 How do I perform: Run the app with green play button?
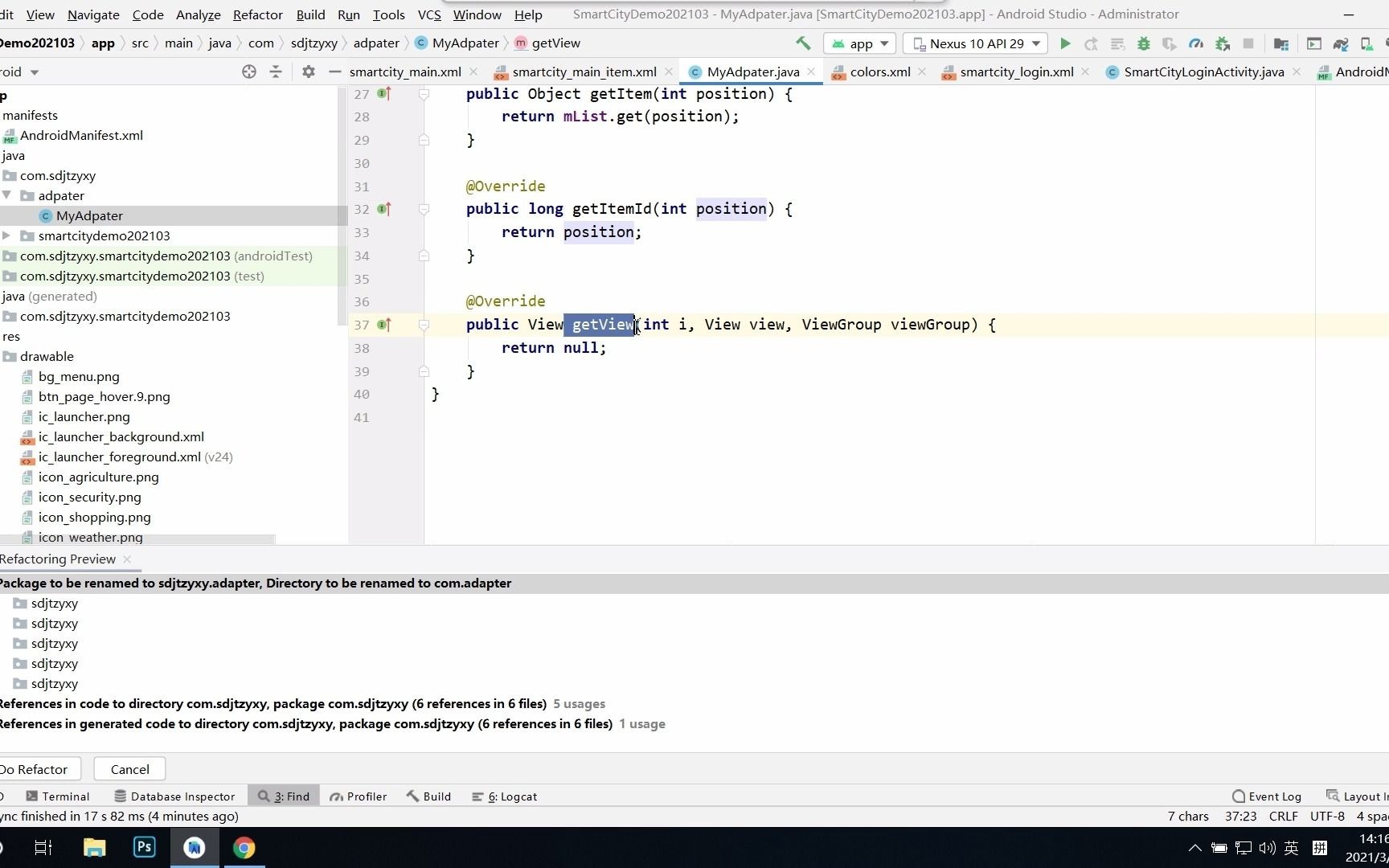1065,43
